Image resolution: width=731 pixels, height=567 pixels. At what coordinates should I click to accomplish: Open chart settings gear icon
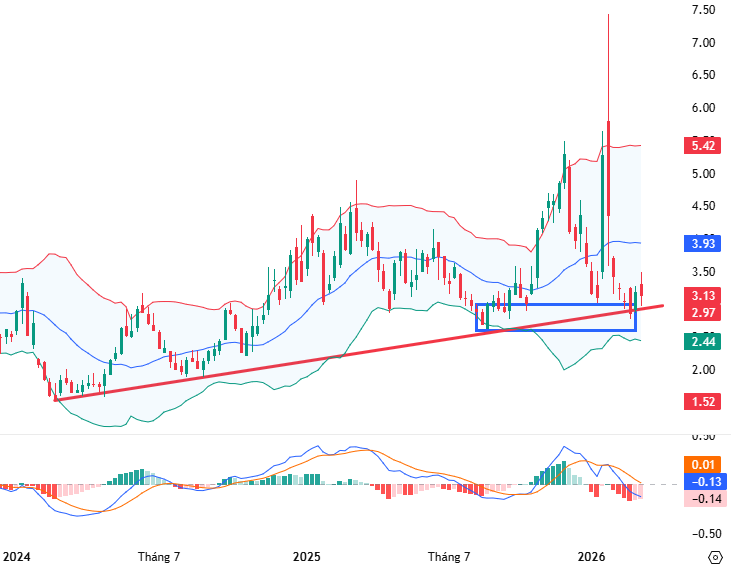pyautogui.click(x=715, y=556)
